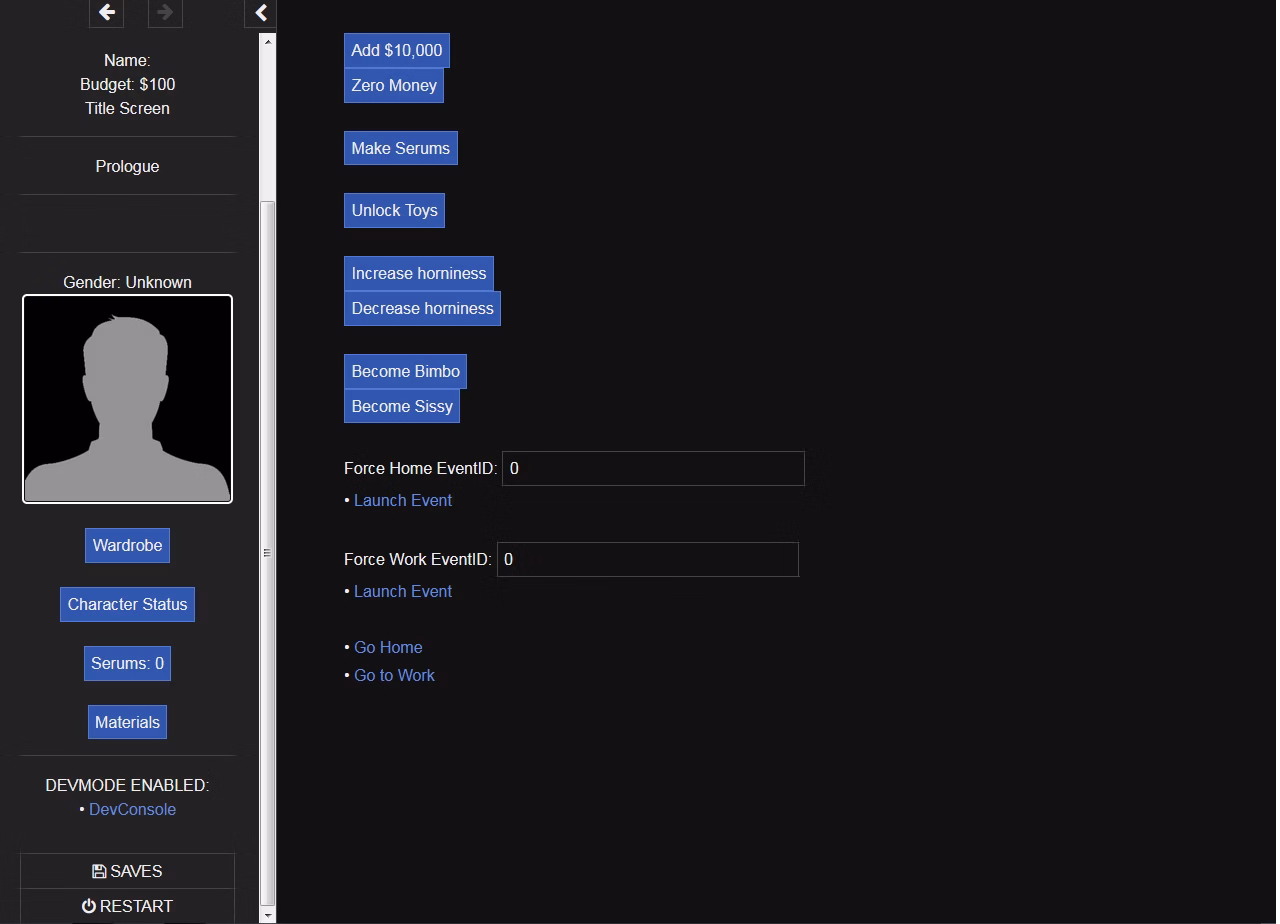Click the sidebar scrollbar up arrow

click(x=267, y=41)
